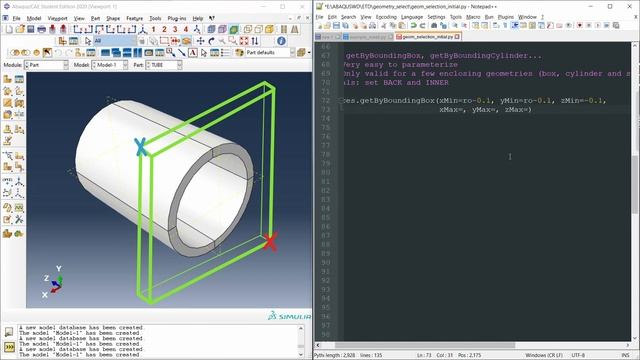Click the Partition Edge tool in the toolbox

point(8,155)
